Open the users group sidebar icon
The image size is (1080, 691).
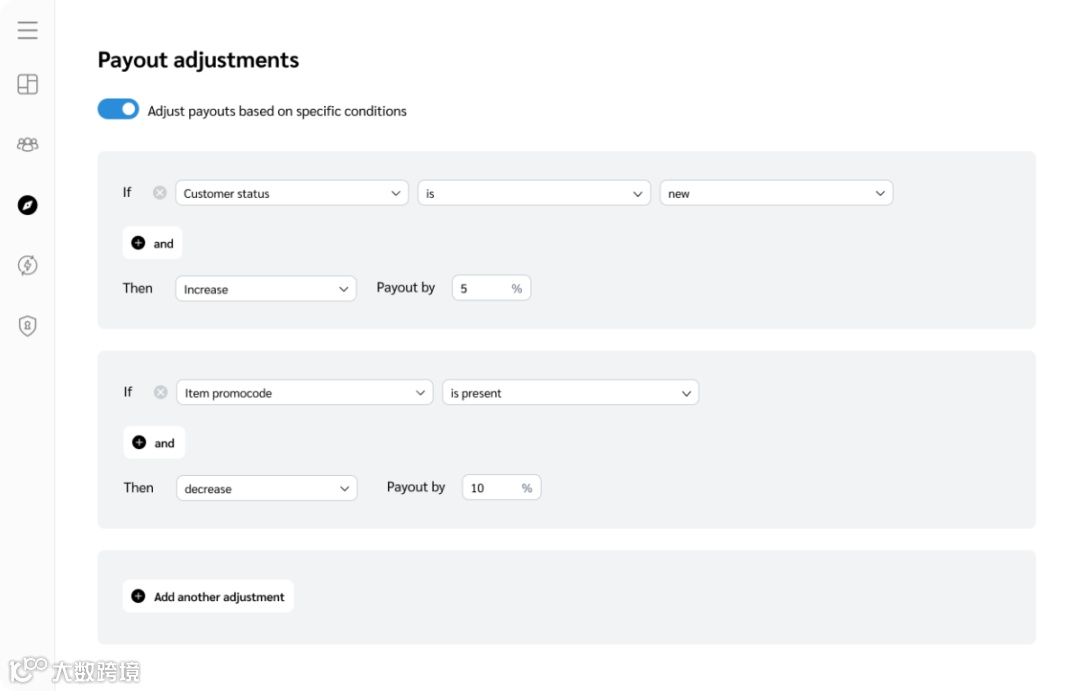point(28,144)
